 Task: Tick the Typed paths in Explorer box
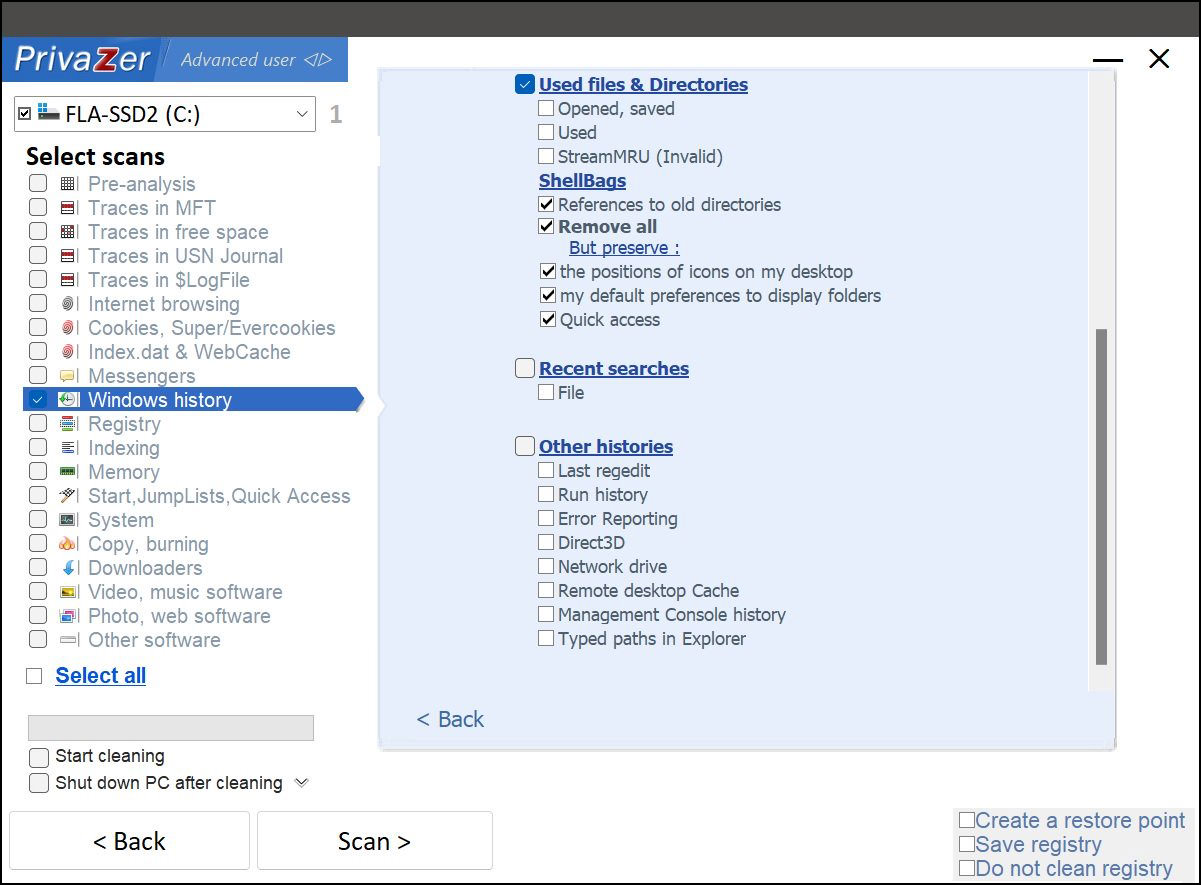click(x=546, y=638)
